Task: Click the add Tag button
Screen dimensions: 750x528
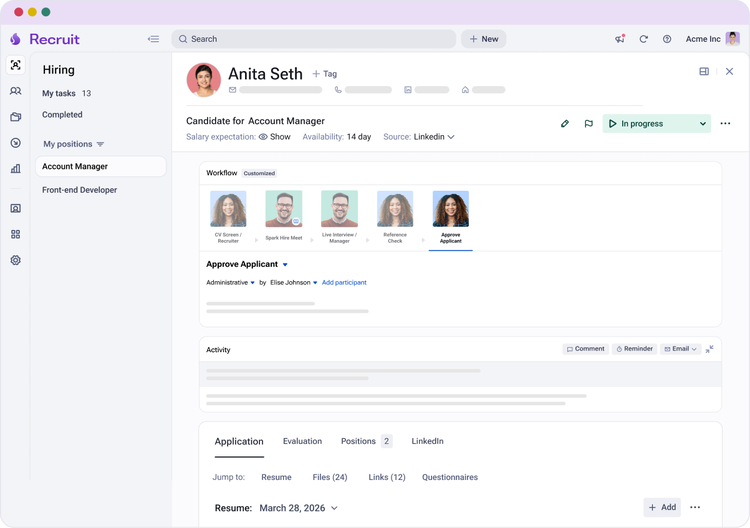Action: click(325, 74)
